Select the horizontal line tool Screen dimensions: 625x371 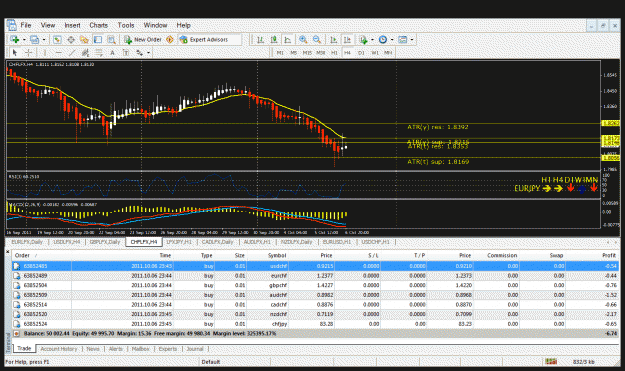click(58, 53)
